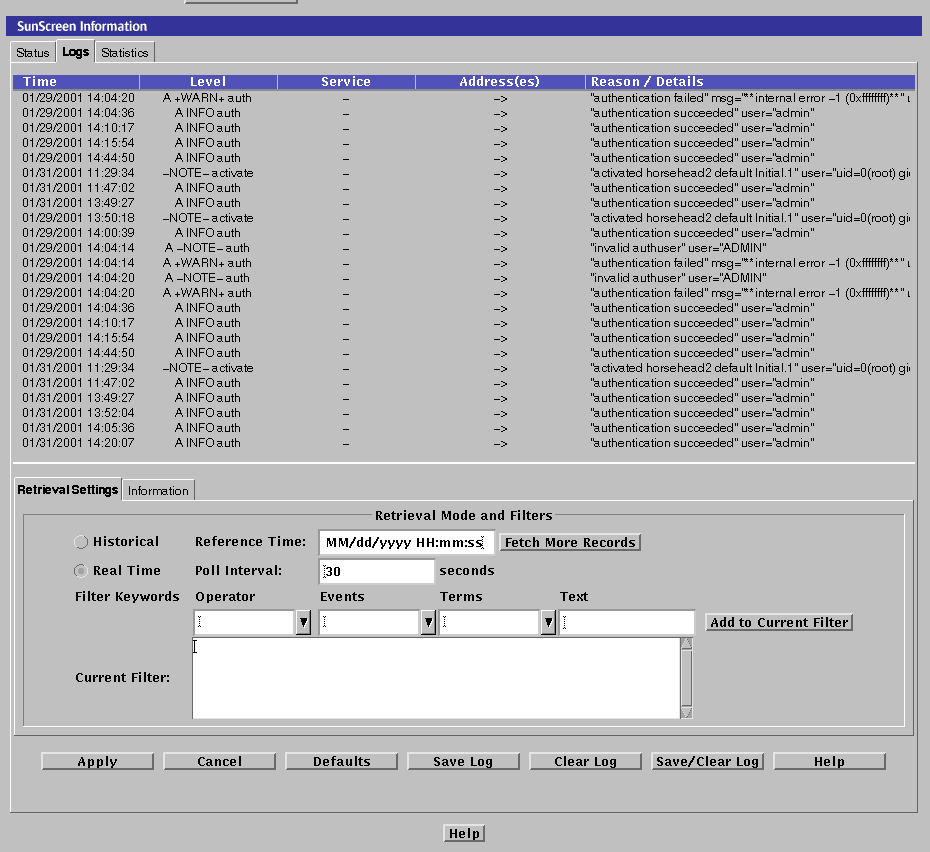Click the filter Text input field
The height and width of the screenshot is (852, 930).
click(x=626, y=622)
